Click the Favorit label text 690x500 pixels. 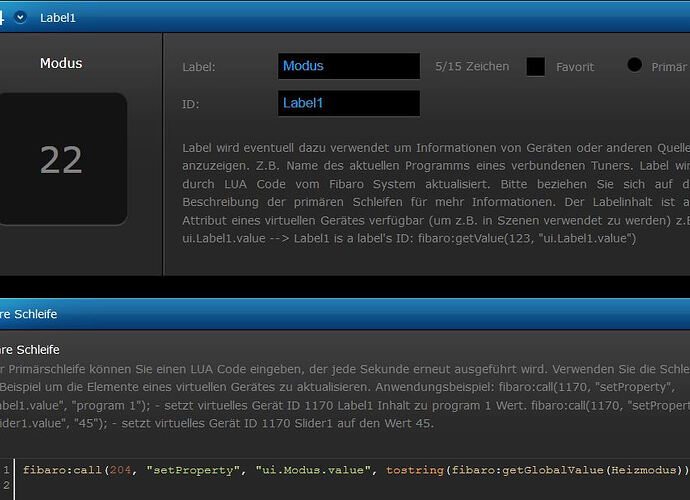574,67
